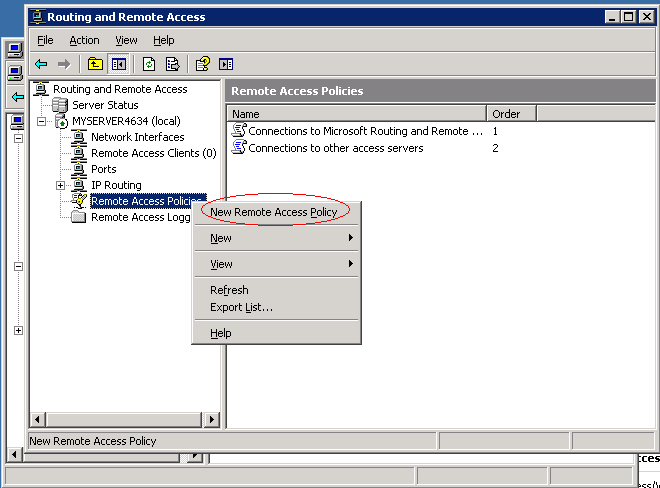This screenshot has height=488, width=660.
Task: Click the Forward arrow toolbar icon
Action: [x=64, y=64]
